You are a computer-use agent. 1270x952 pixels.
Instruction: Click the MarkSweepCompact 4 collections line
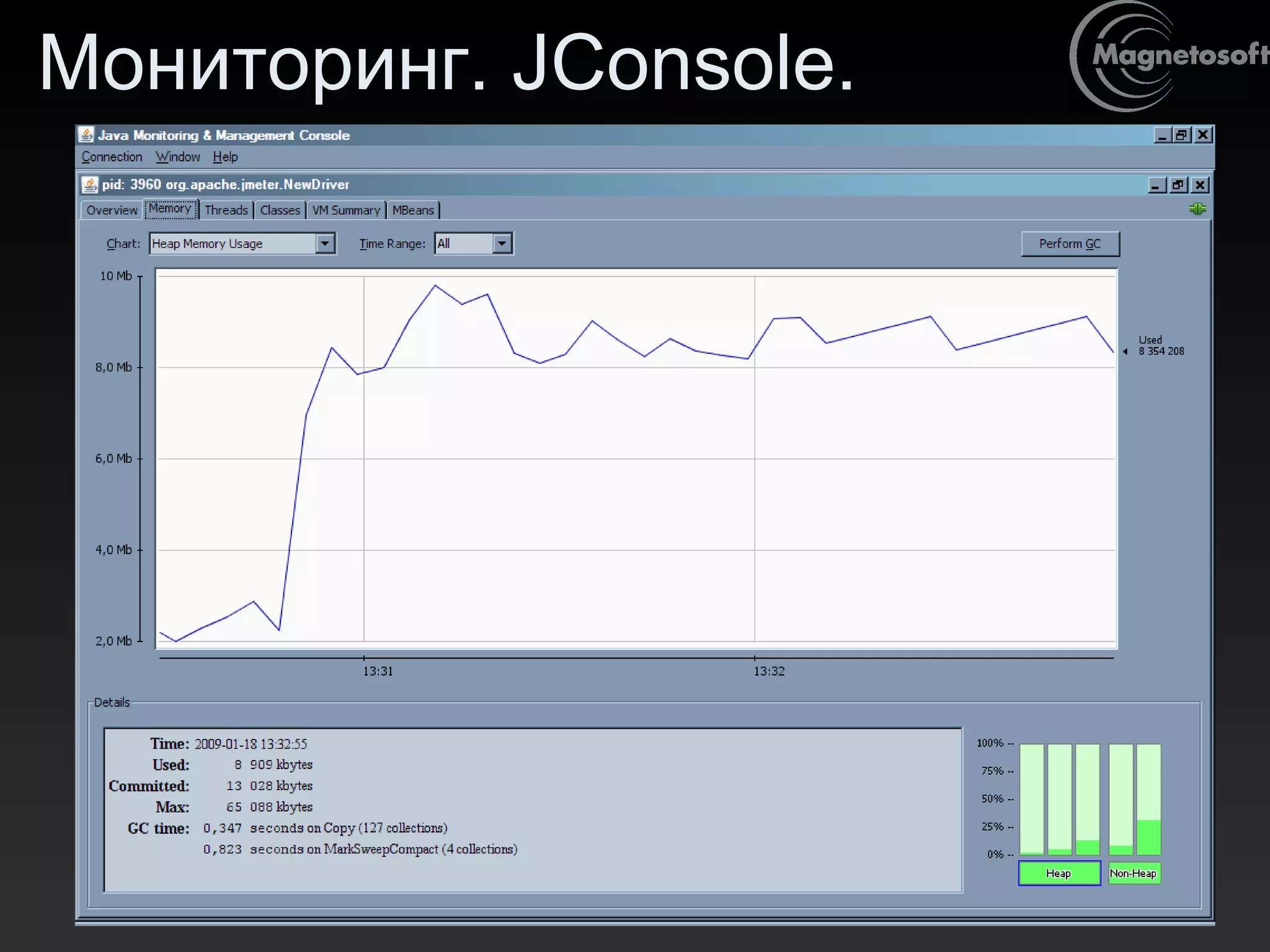click(x=360, y=849)
